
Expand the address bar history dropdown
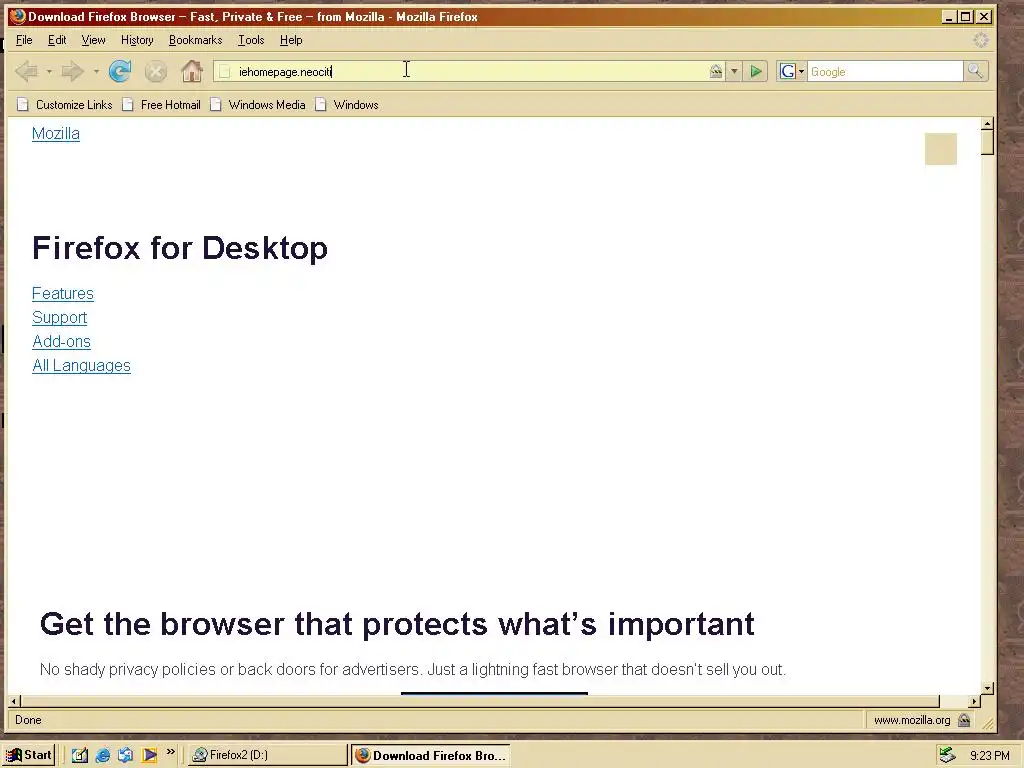(734, 72)
